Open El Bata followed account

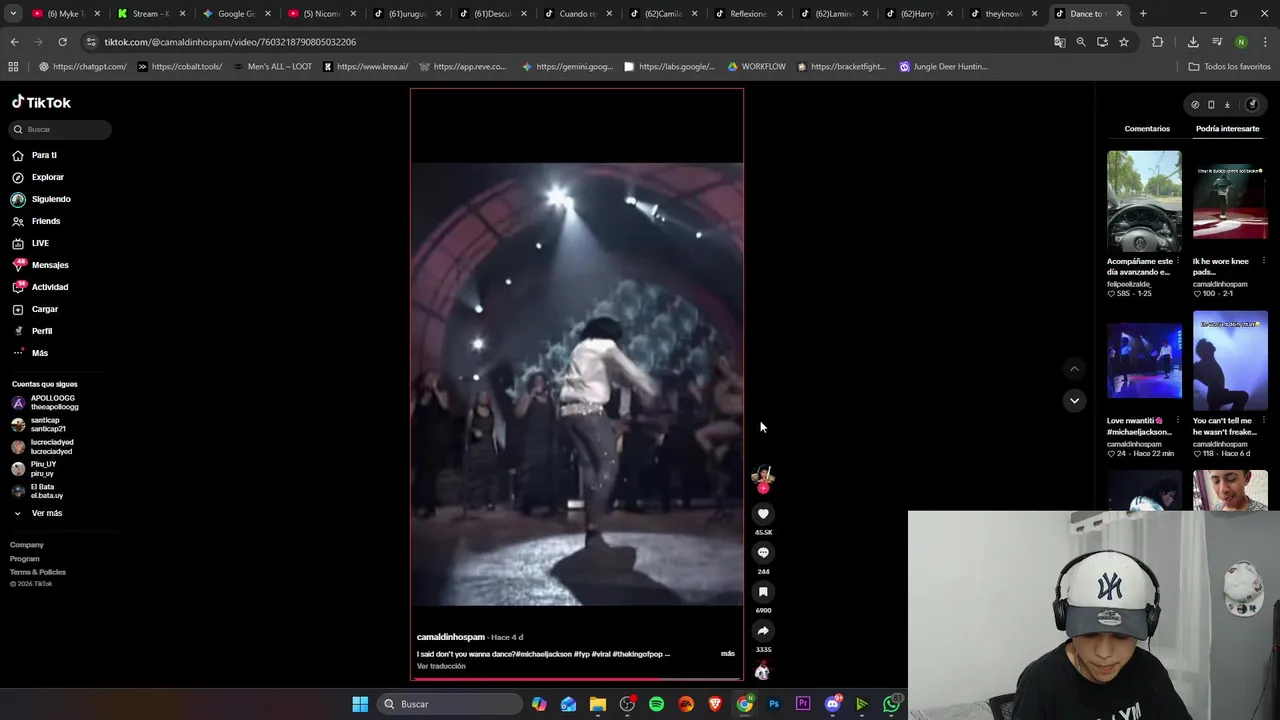coord(47,491)
